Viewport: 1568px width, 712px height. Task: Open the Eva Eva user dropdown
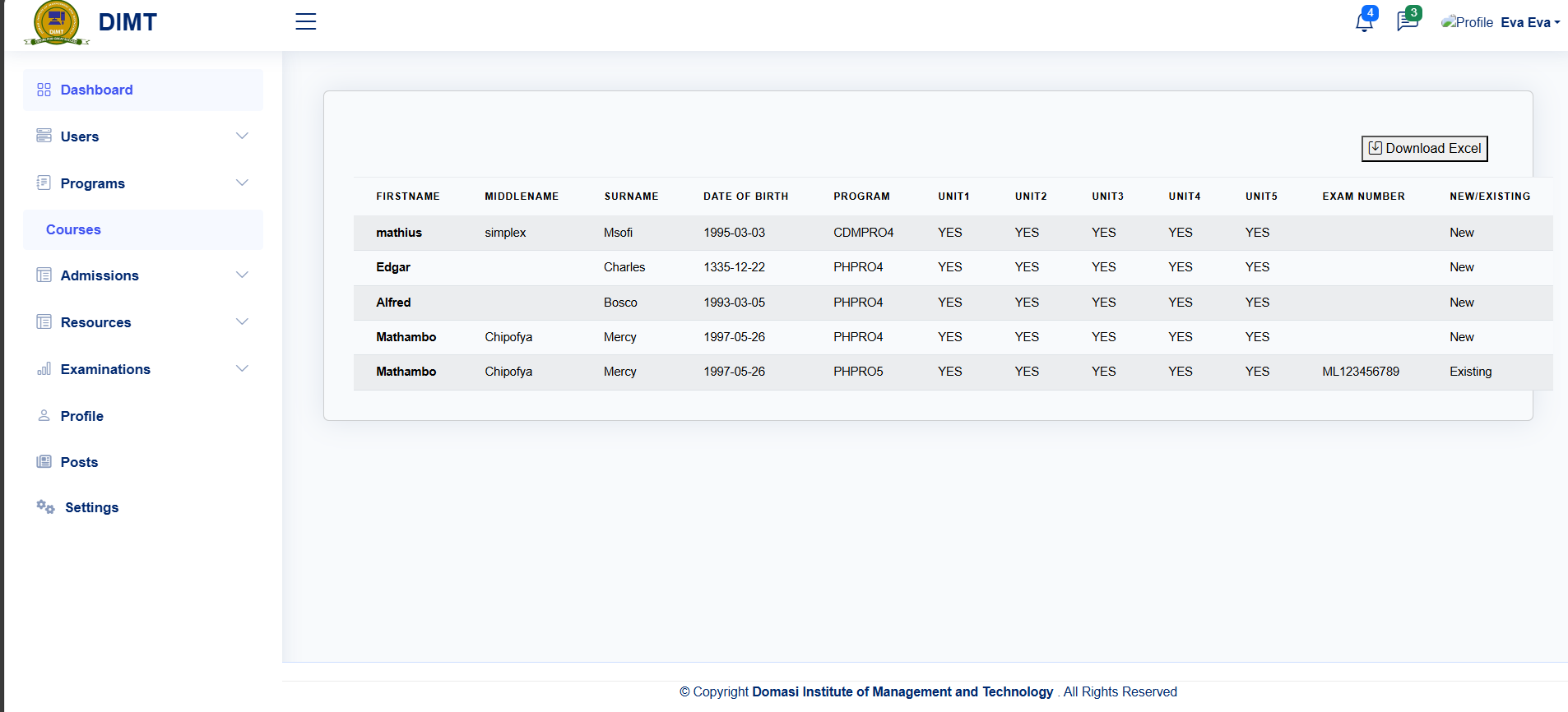(1530, 22)
